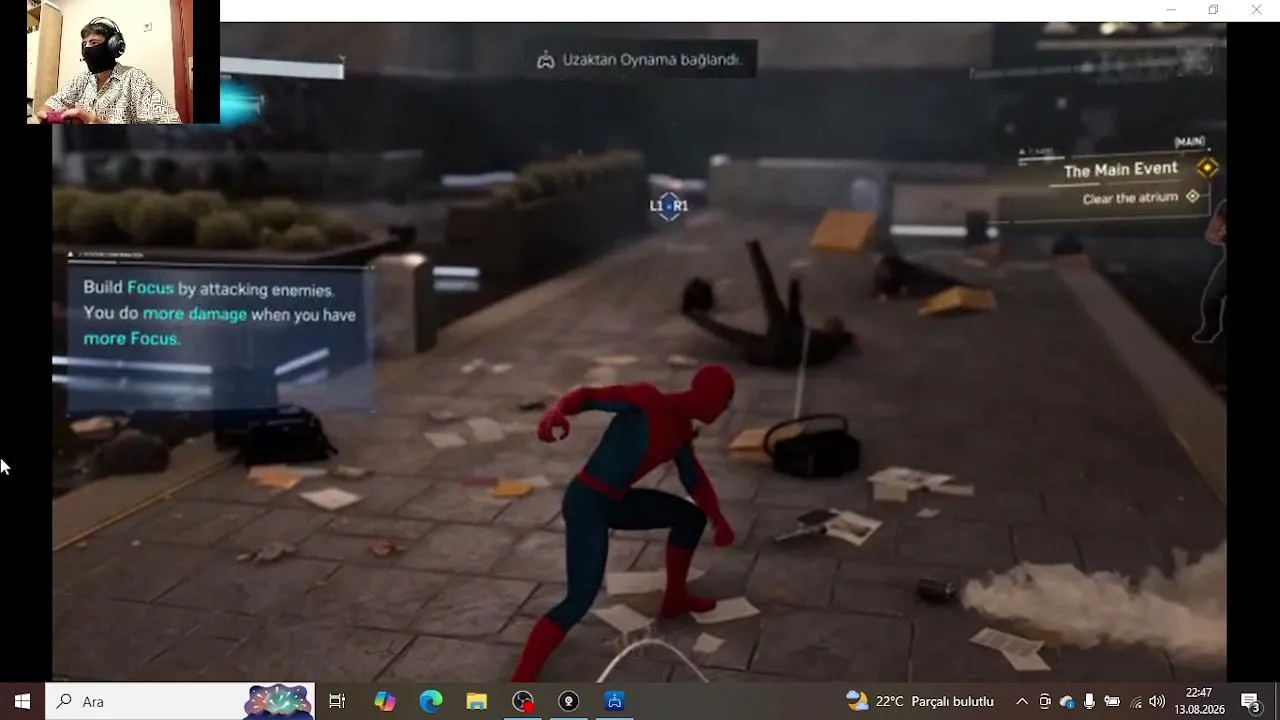Check the battery status tray icon
Viewport: 1280px width, 720px height.
click(1112, 701)
